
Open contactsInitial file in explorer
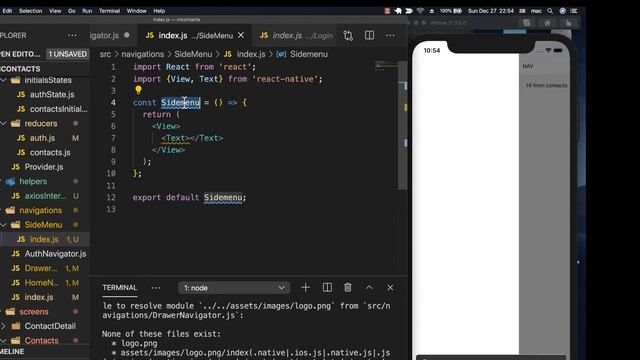pos(58,109)
